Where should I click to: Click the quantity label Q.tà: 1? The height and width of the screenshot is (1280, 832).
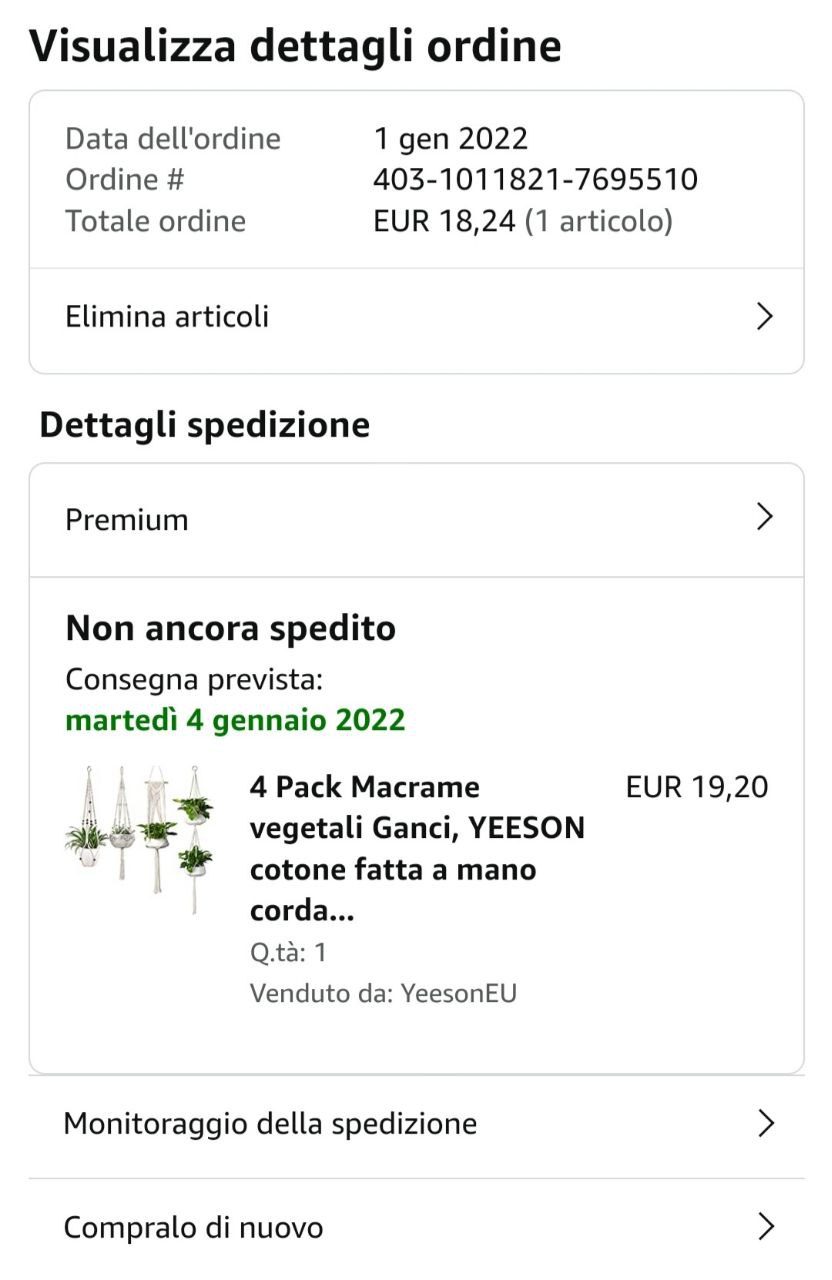(x=288, y=952)
